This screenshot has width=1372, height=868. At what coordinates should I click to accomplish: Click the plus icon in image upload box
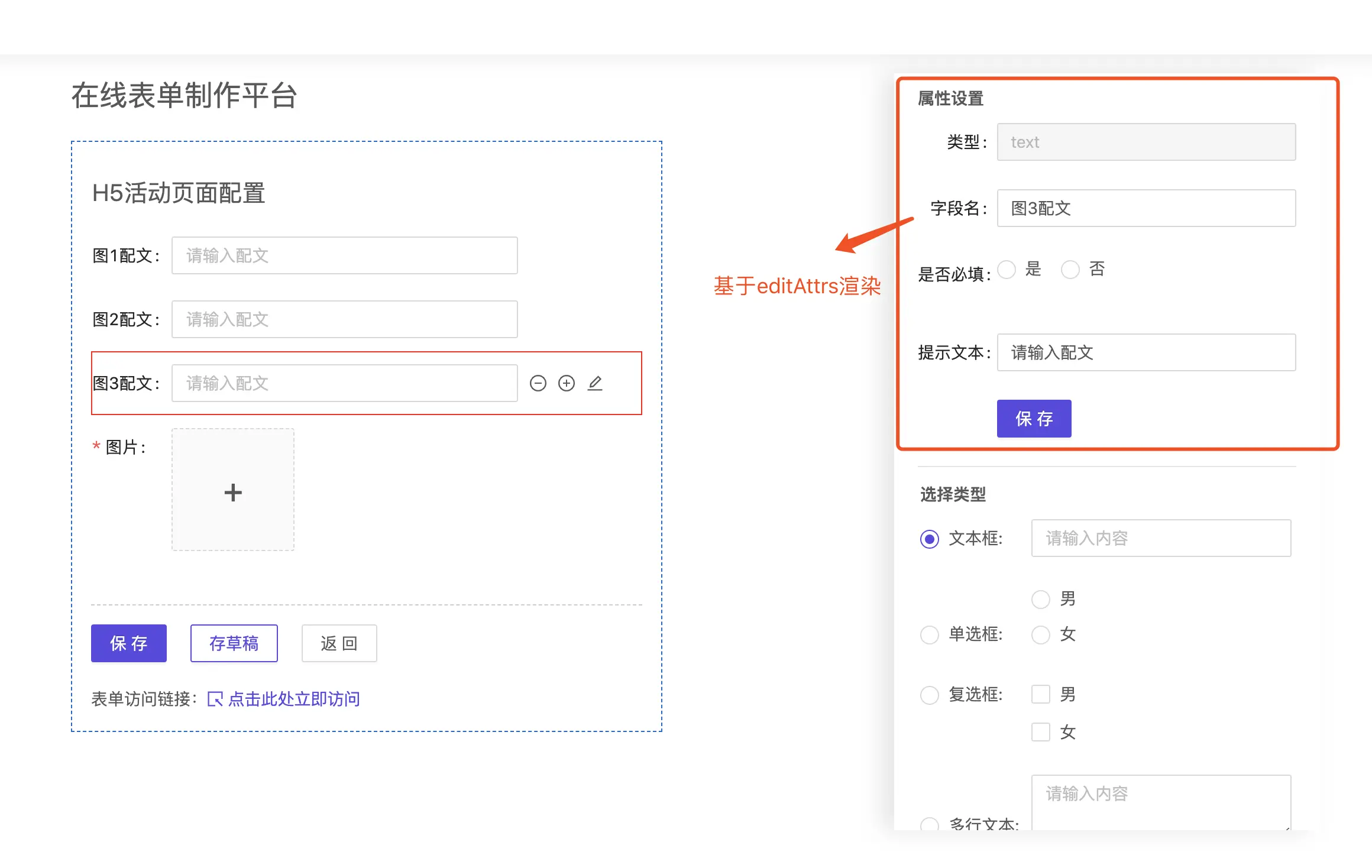(x=233, y=492)
